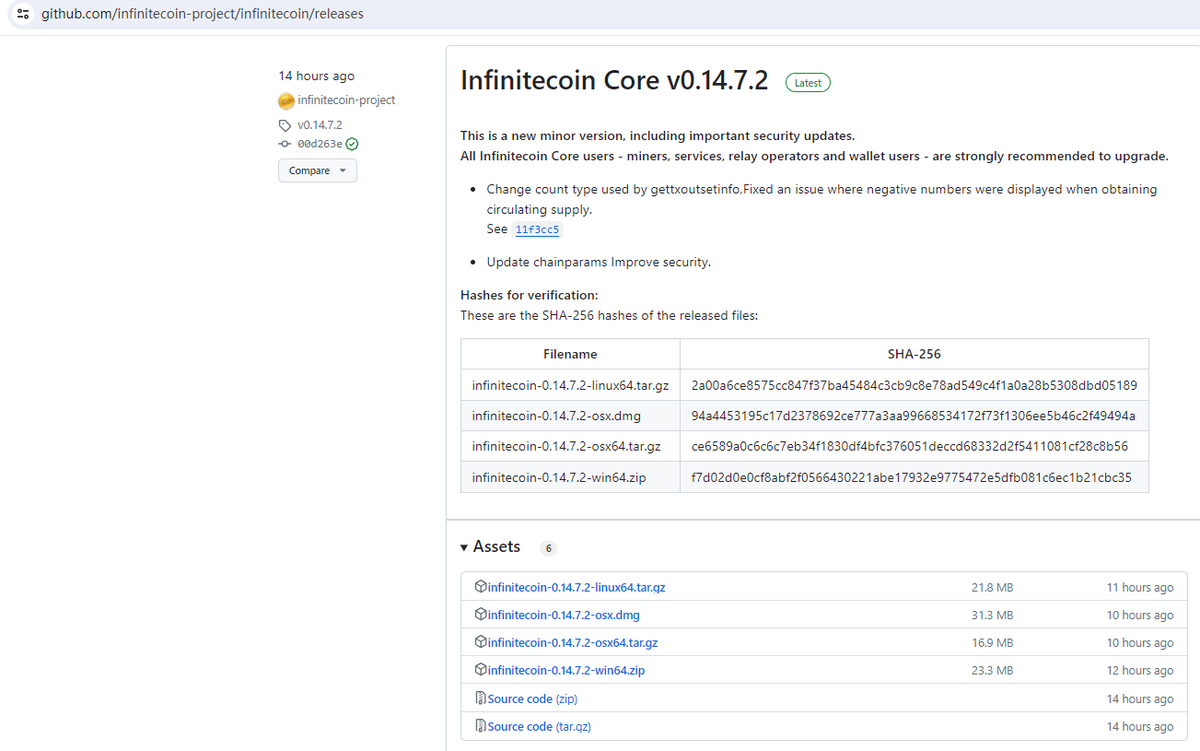Click table cell infinitecoin-0.14.7.2-osx.dmg
Image resolution: width=1200 pixels, height=751 pixels.
(x=570, y=415)
